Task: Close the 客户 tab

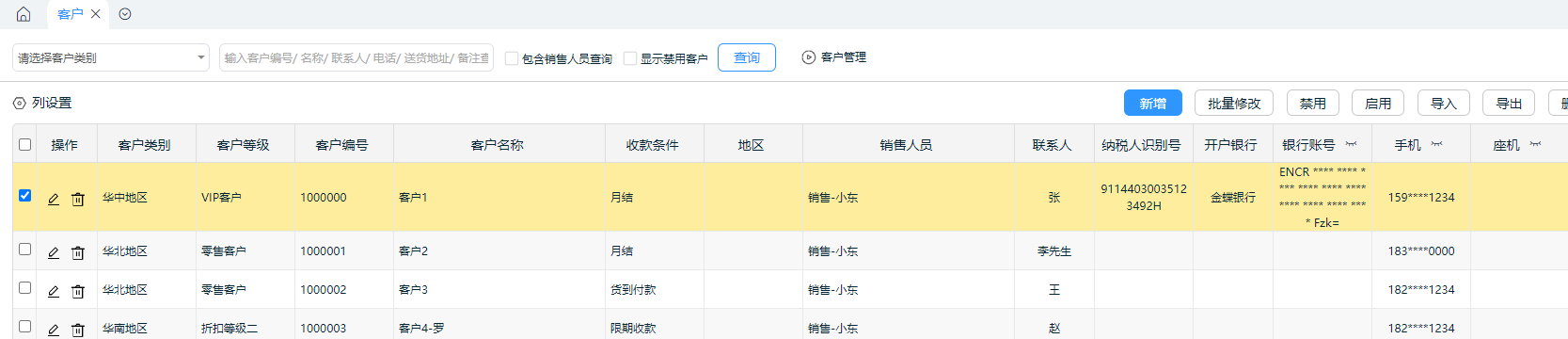Action: 96,14
